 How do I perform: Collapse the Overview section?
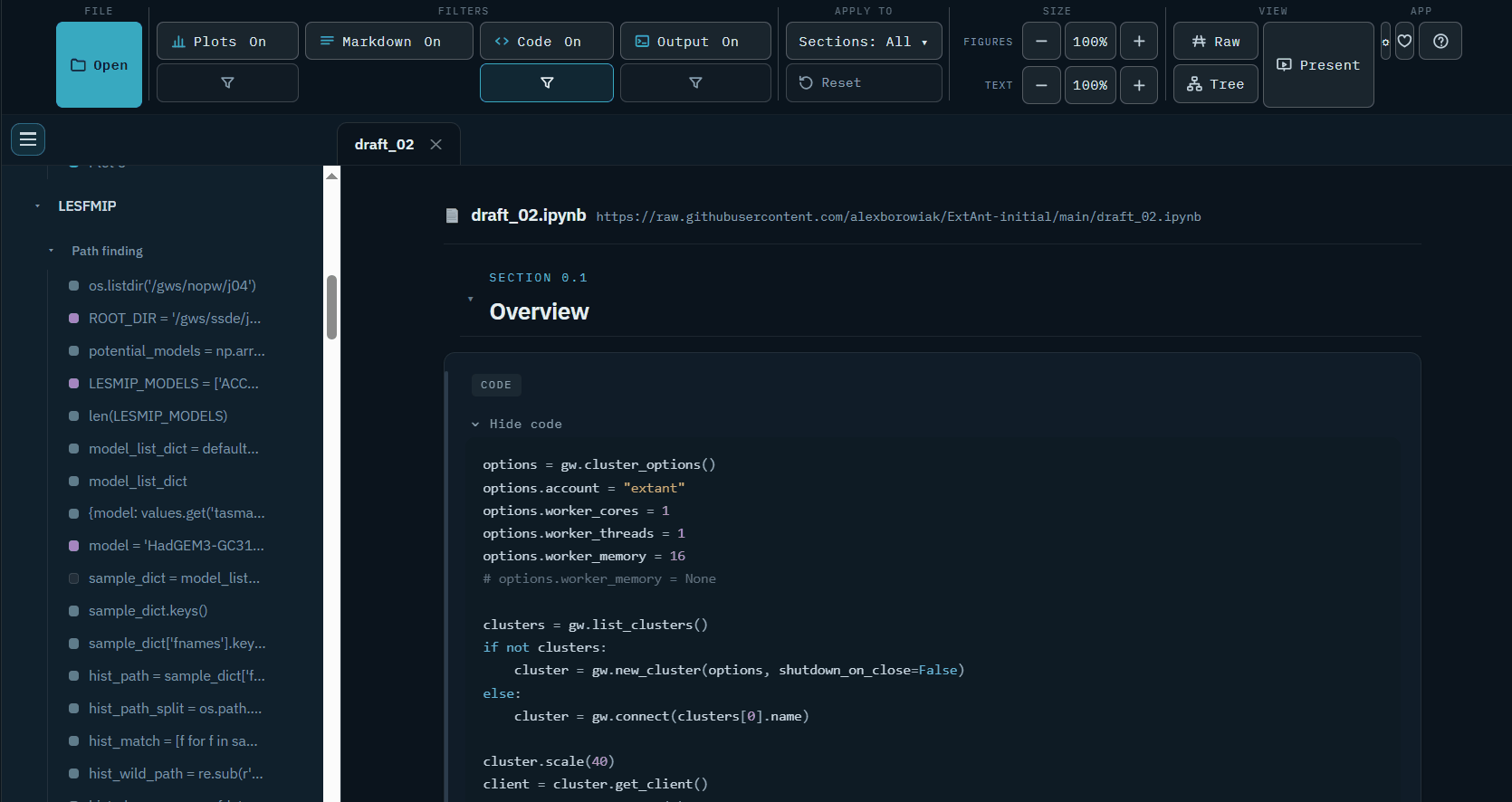[470, 299]
